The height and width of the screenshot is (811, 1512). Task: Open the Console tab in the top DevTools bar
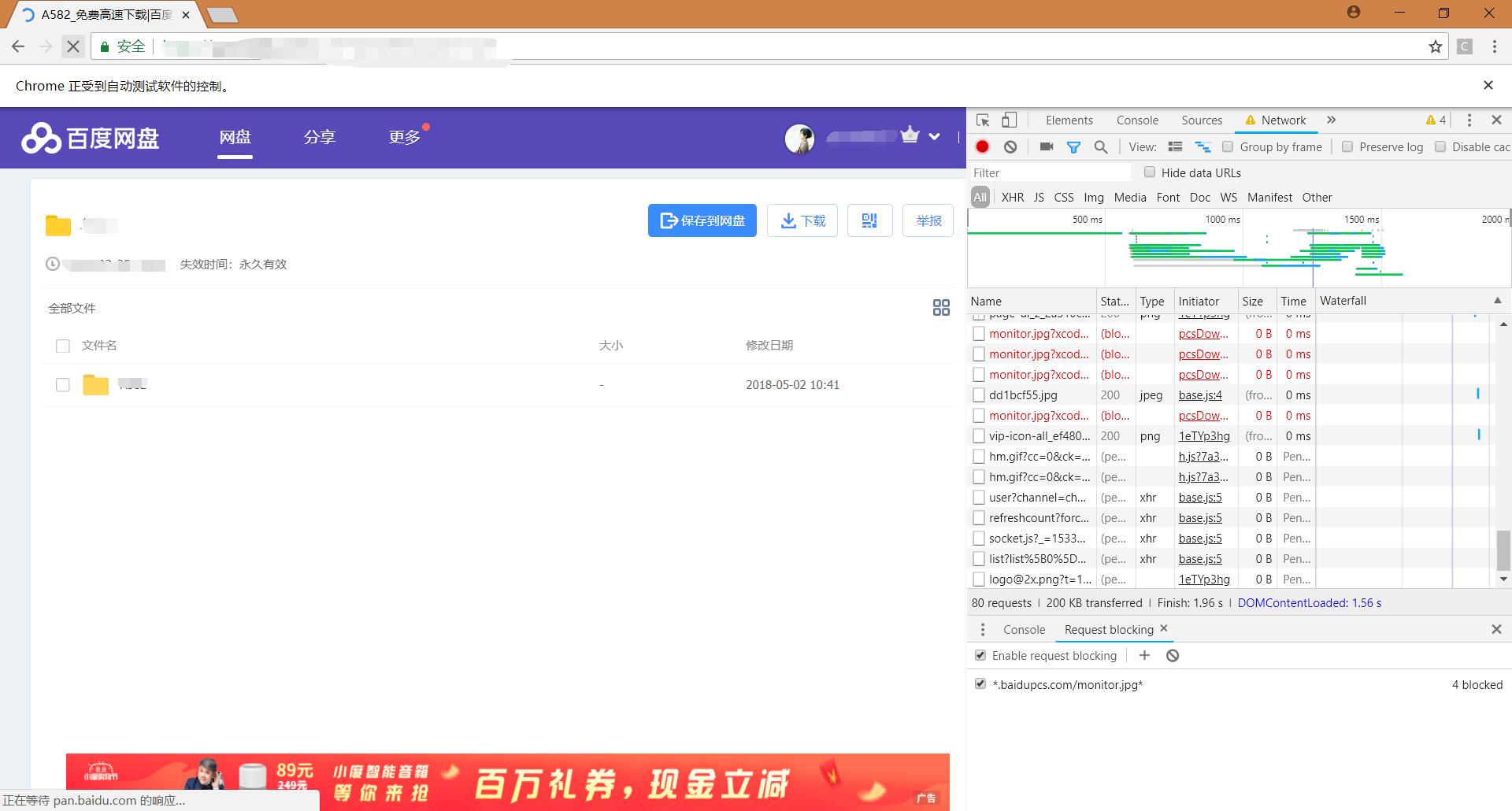click(x=1137, y=120)
